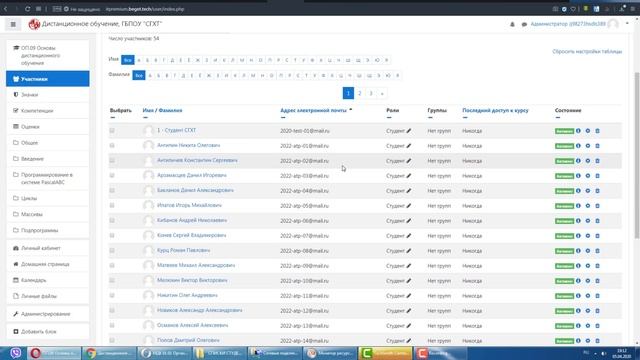Open the Администратор user menu caret
The height and width of the screenshot is (360, 640).
[x=627, y=24]
